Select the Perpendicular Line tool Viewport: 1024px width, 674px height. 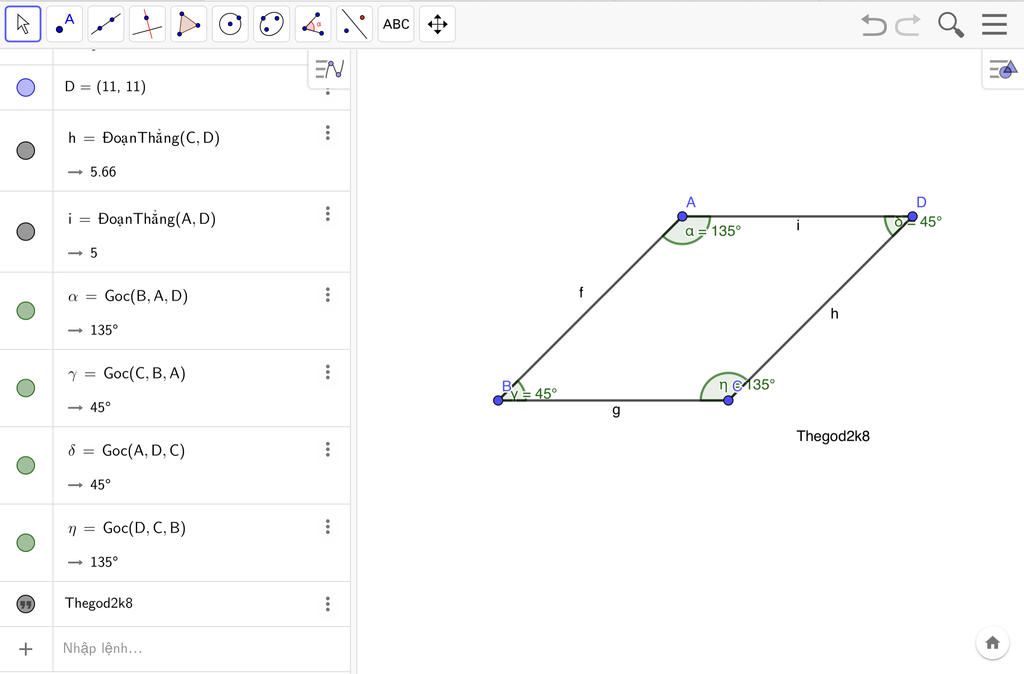click(147, 24)
